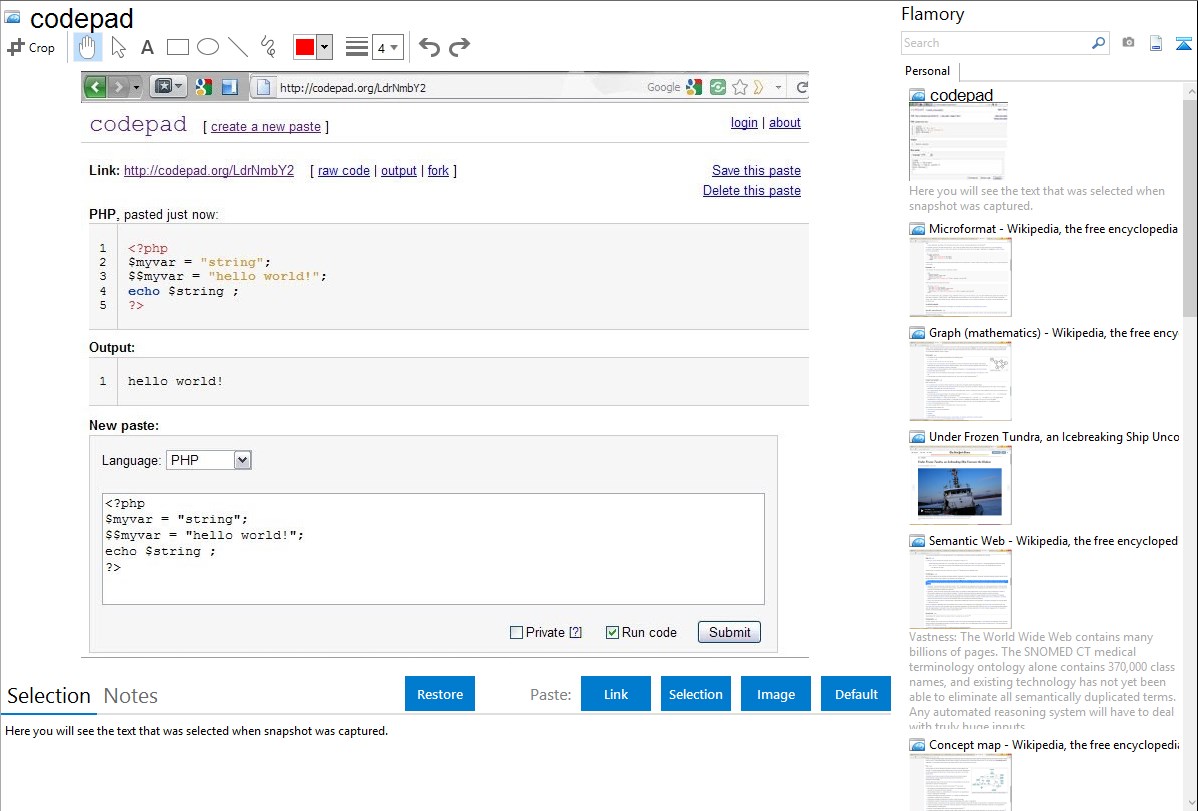Click the magnifier icon in Flamory search
This screenshot has height=811, width=1198.
click(x=1098, y=43)
